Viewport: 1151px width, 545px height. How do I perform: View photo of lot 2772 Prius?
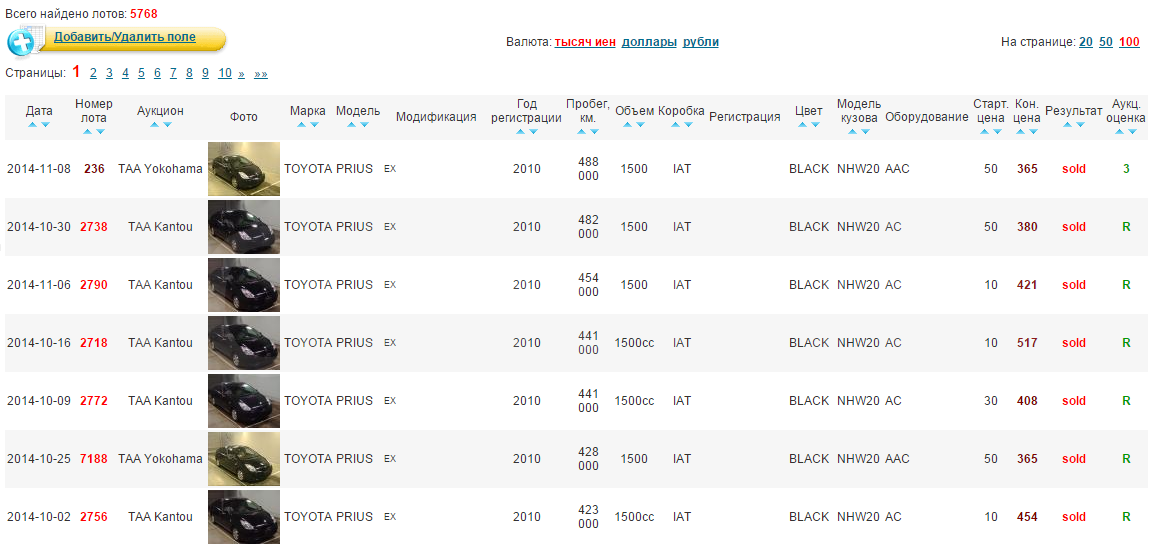point(244,401)
